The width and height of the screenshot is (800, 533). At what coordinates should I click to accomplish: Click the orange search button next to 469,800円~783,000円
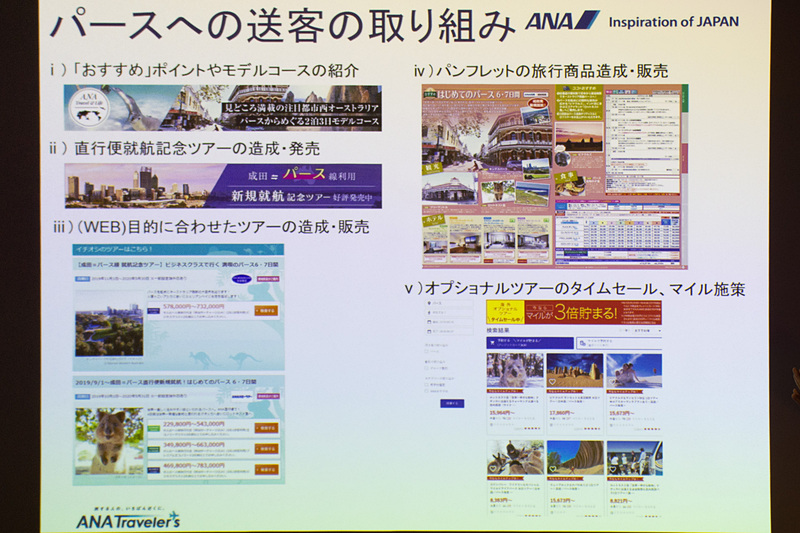coord(266,470)
